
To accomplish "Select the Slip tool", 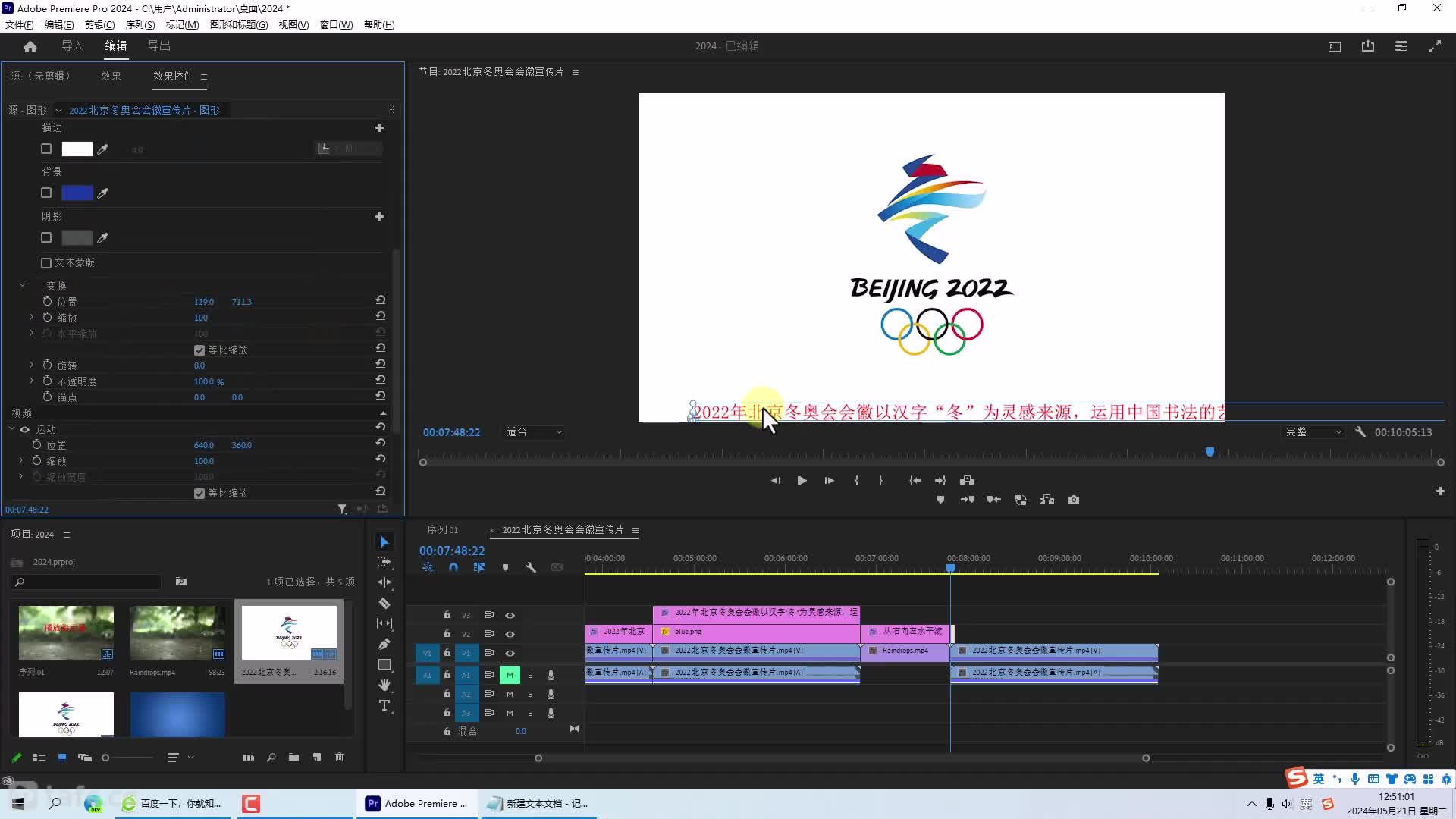I will (x=384, y=623).
